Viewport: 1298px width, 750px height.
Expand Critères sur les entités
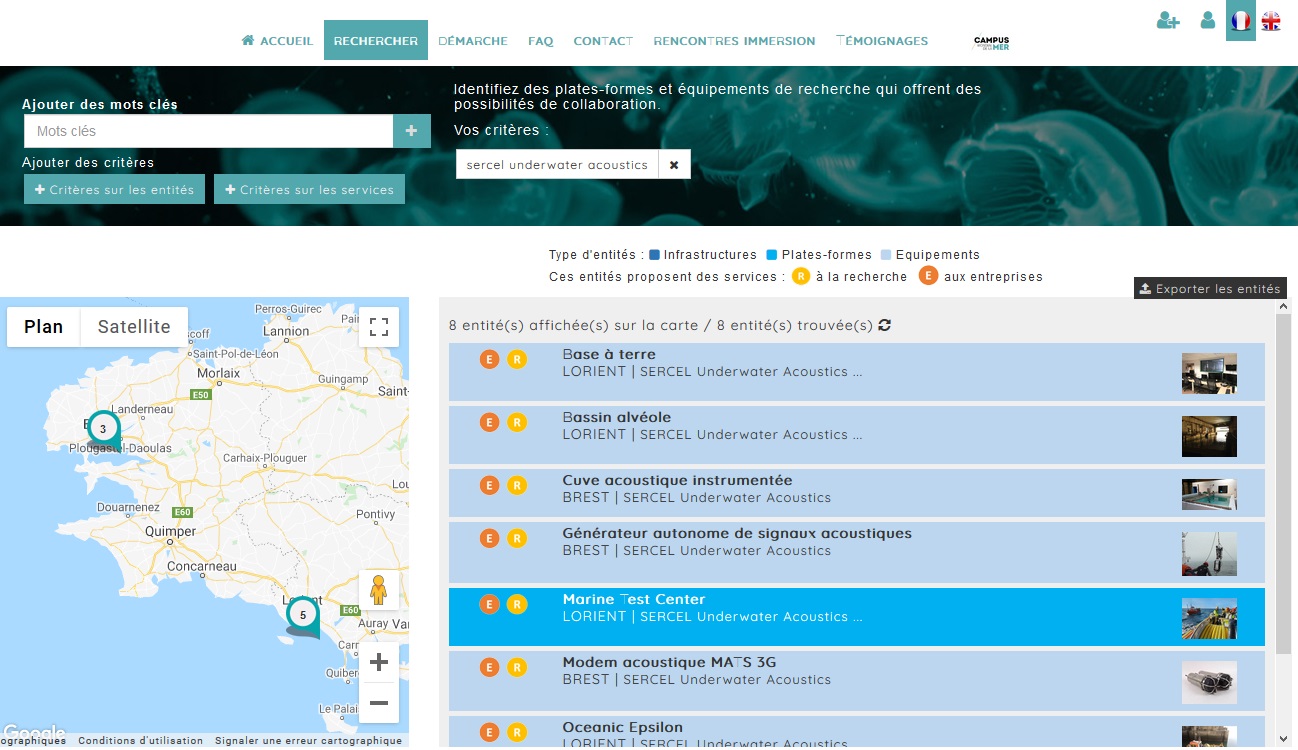point(115,189)
